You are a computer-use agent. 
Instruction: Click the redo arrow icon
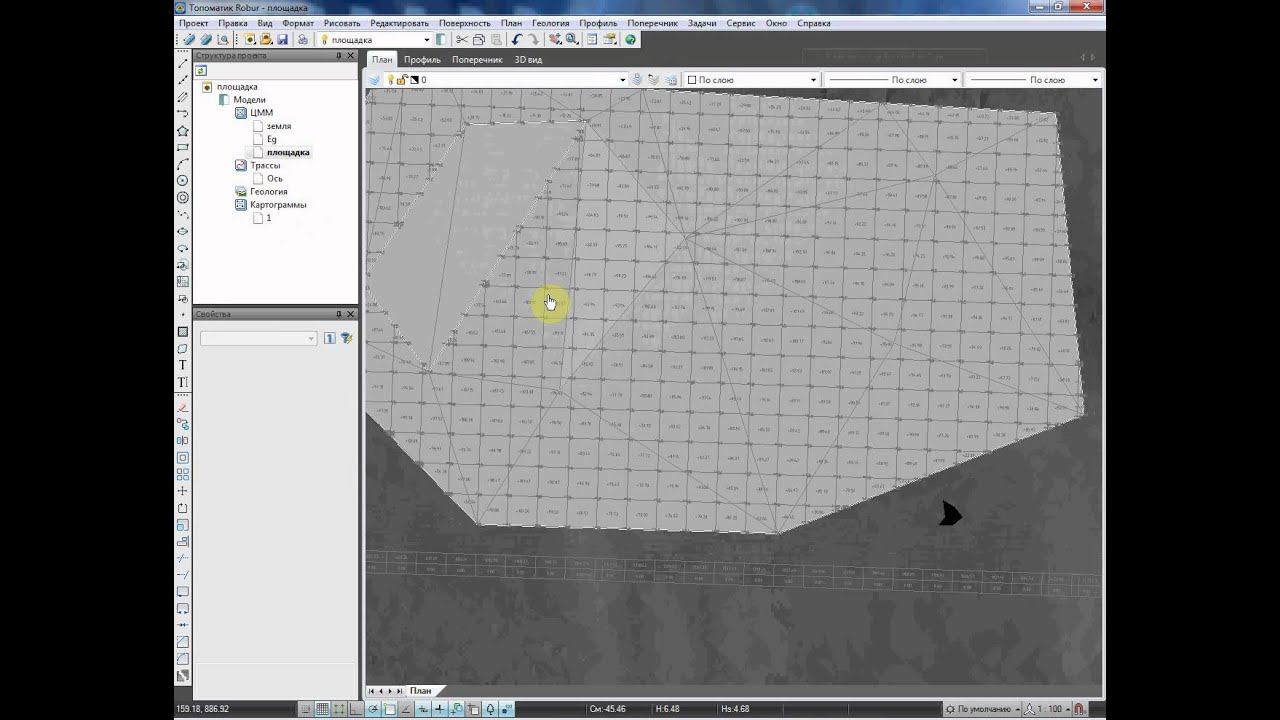click(534, 40)
